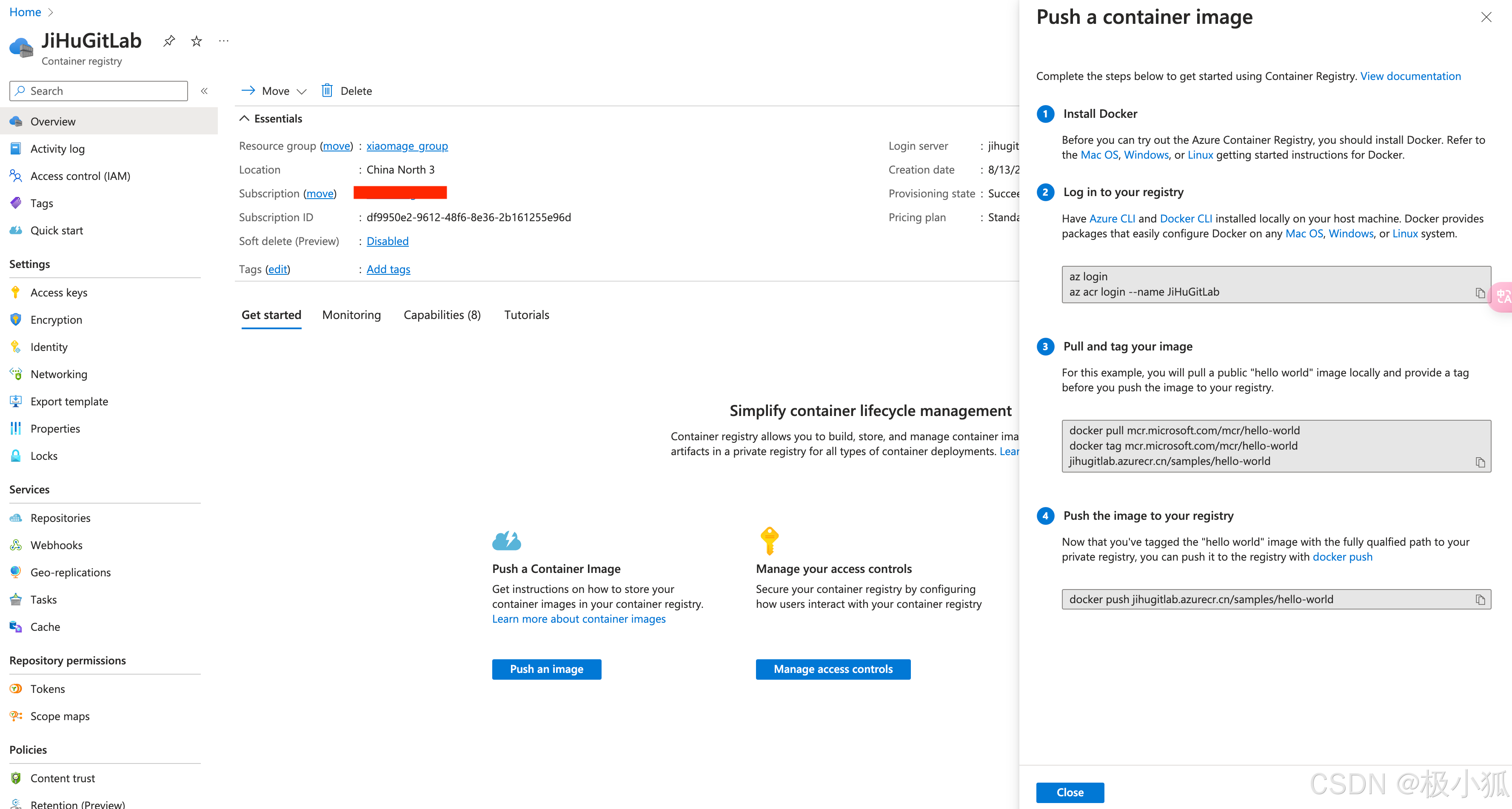
Task: Click move link next to Resource group
Action: (337, 146)
